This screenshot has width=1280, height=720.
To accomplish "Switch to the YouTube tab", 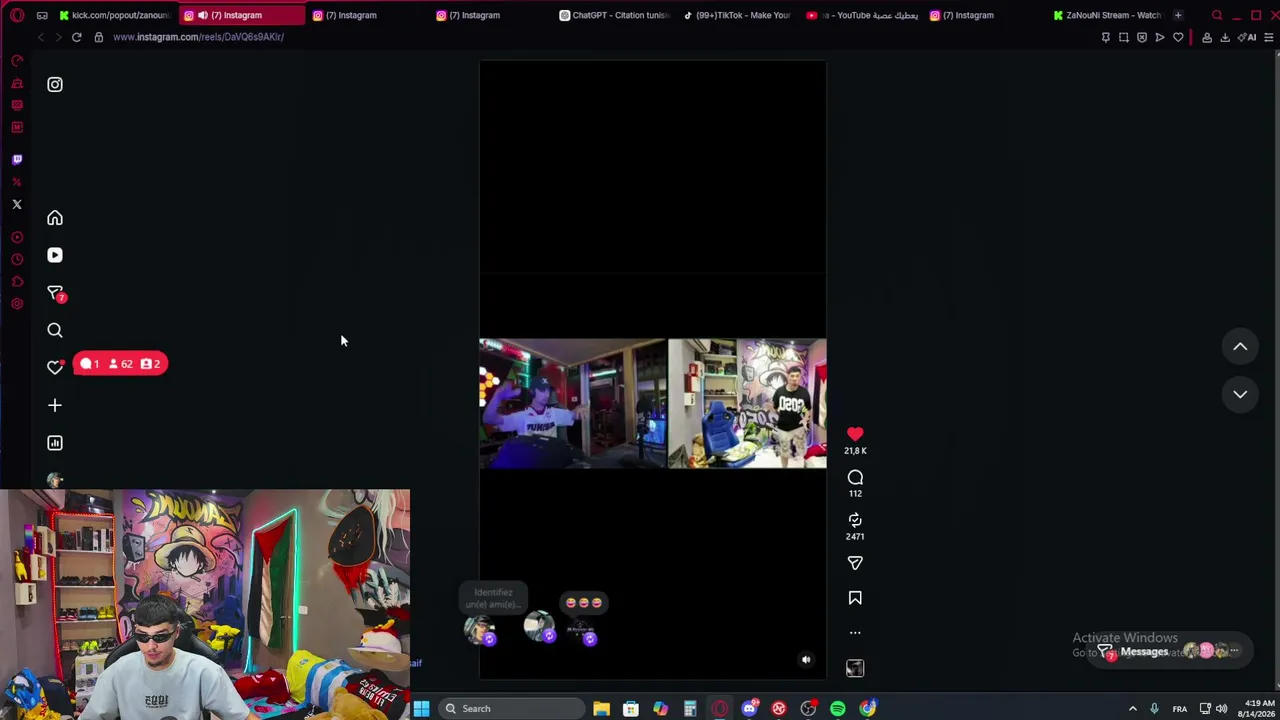I will (x=862, y=15).
